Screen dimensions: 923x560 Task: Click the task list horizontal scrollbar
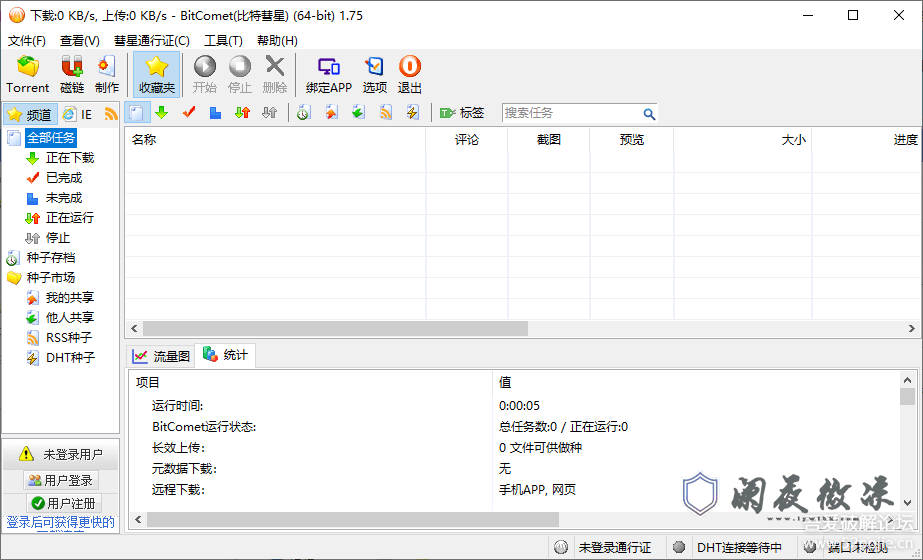335,328
